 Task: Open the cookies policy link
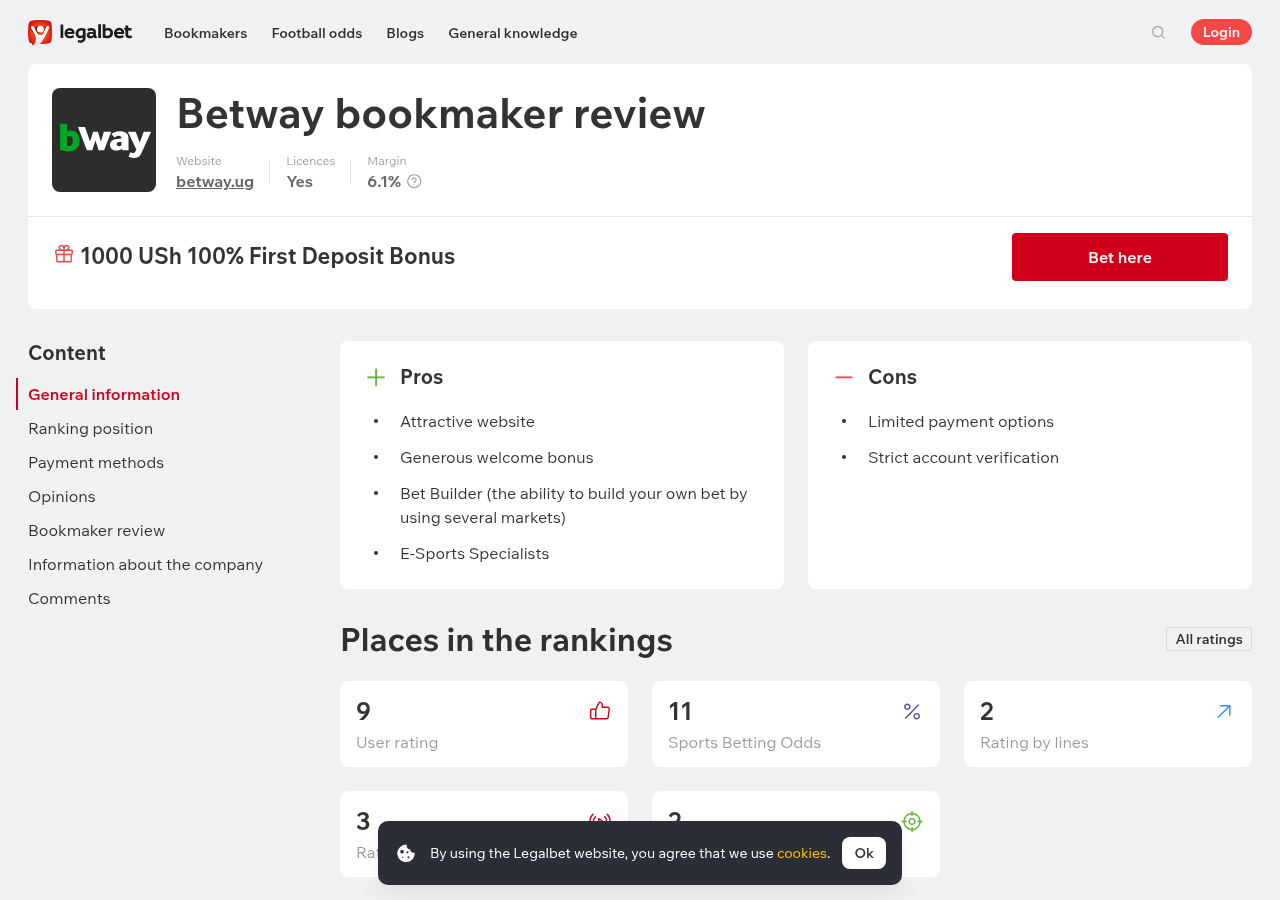[x=802, y=853]
